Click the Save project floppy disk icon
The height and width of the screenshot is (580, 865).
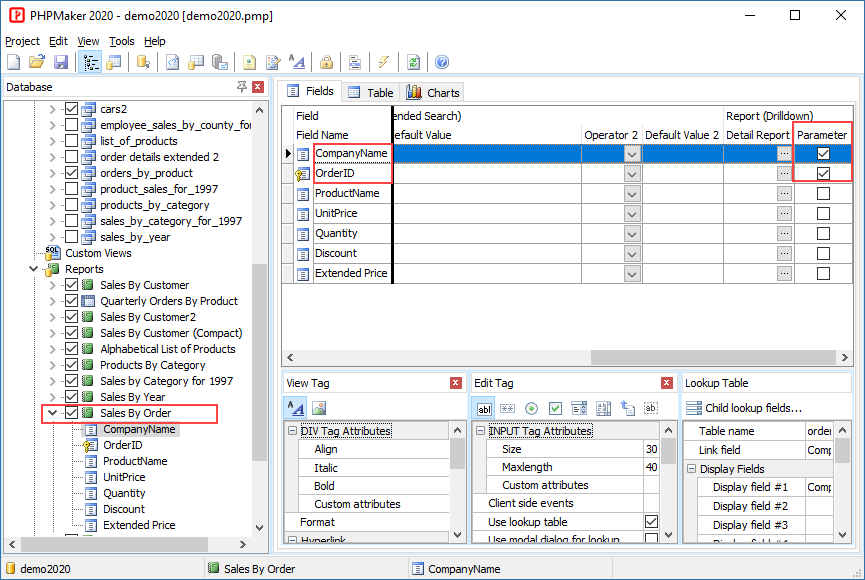click(x=61, y=63)
